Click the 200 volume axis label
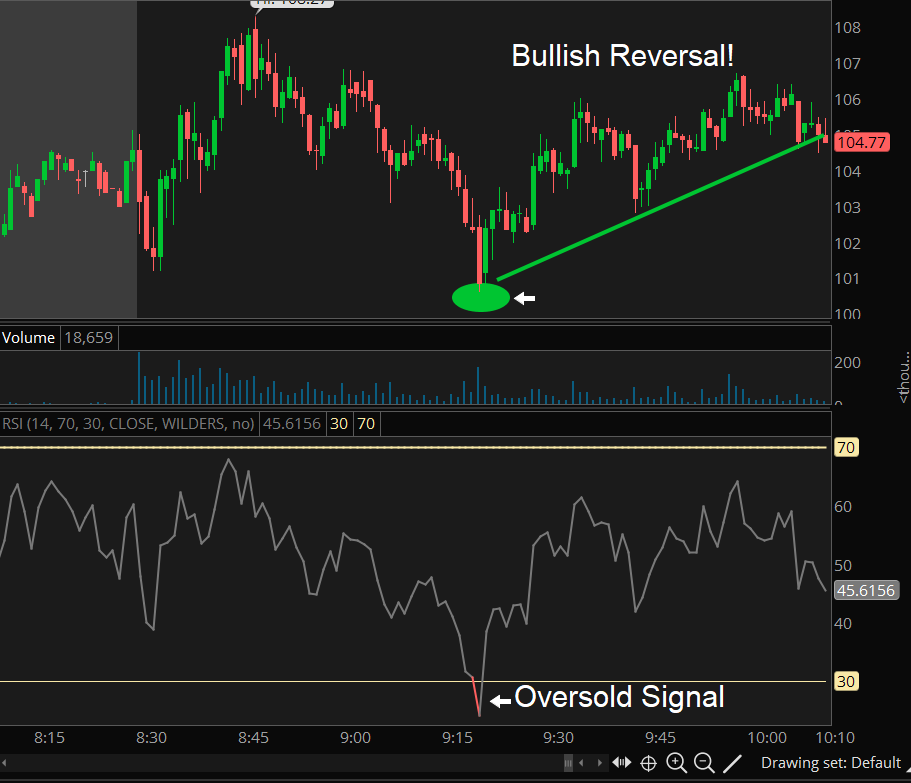 click(x=848, y=362)
